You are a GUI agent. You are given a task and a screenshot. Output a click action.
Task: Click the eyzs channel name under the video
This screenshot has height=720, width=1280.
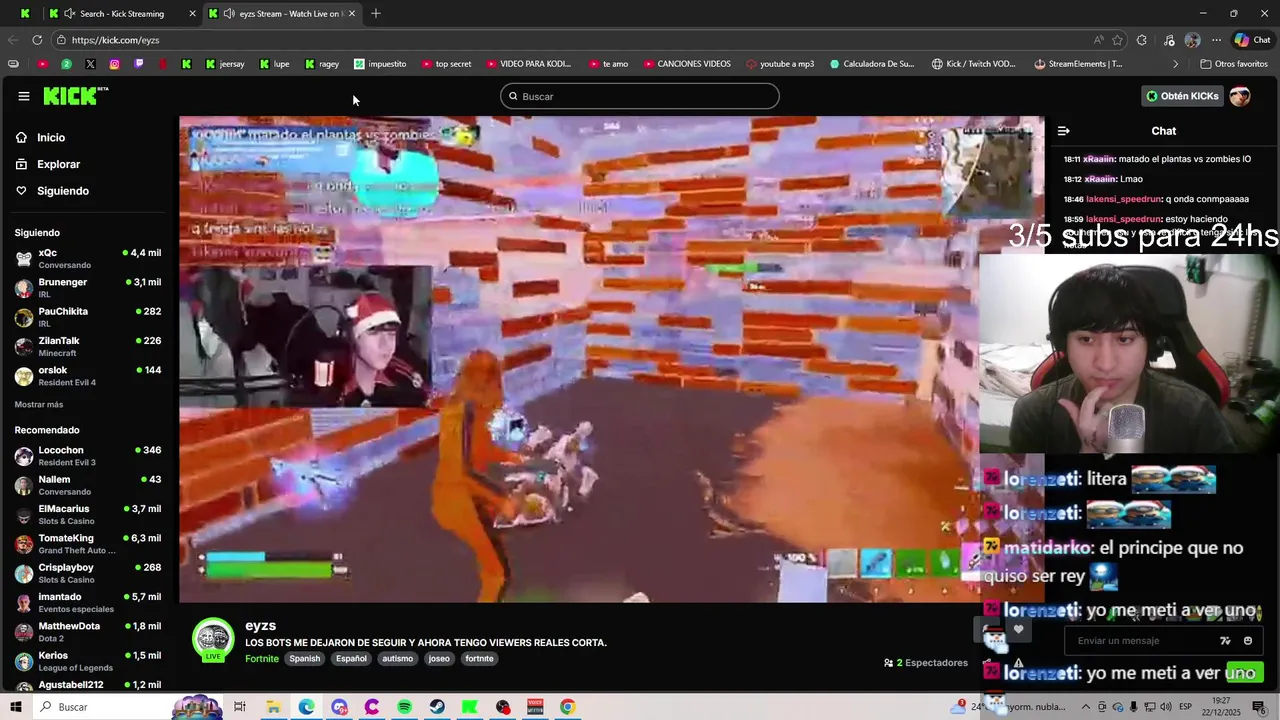260,626
